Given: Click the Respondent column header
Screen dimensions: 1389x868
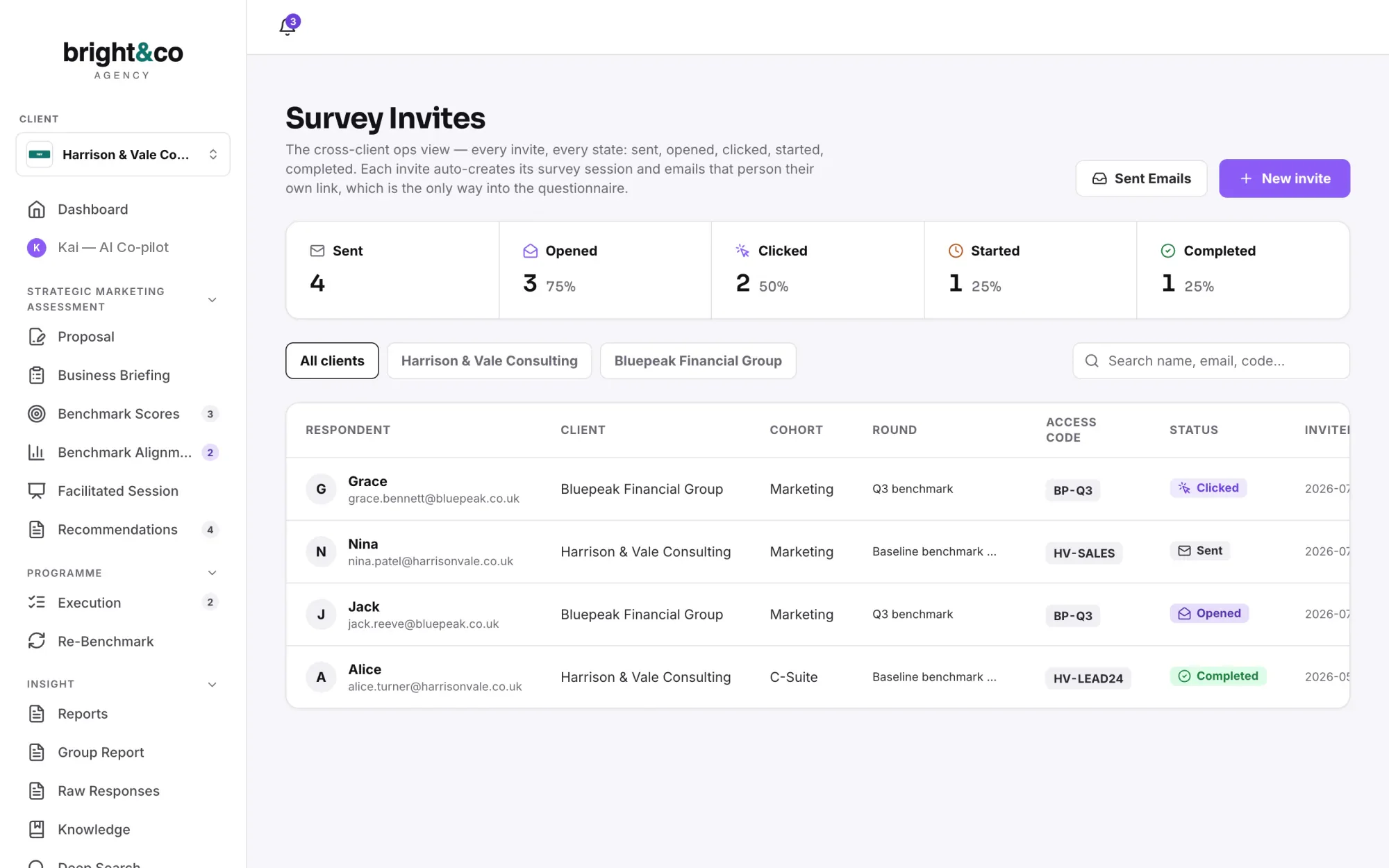Looking at the screenshot, I should click(348, 430).
